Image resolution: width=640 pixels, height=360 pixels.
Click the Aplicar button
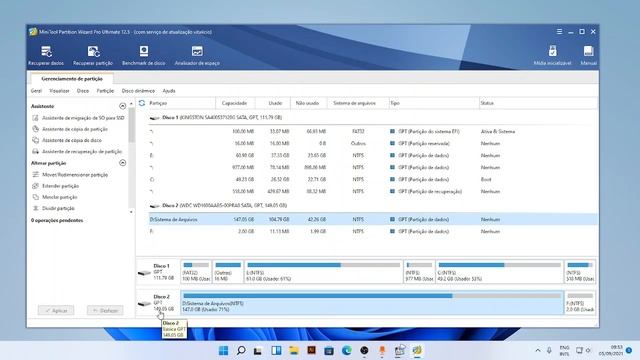[x=56, y=311]
